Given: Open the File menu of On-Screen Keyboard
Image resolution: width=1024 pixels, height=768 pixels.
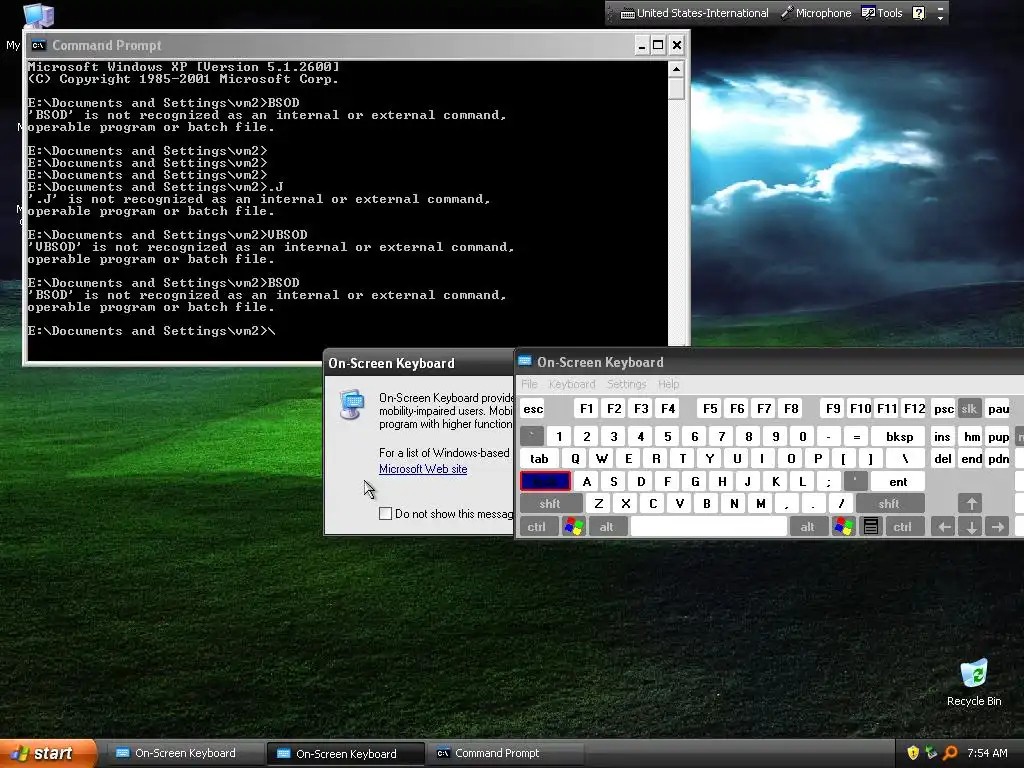Looking at the screenshot, I should click(529, 384).
